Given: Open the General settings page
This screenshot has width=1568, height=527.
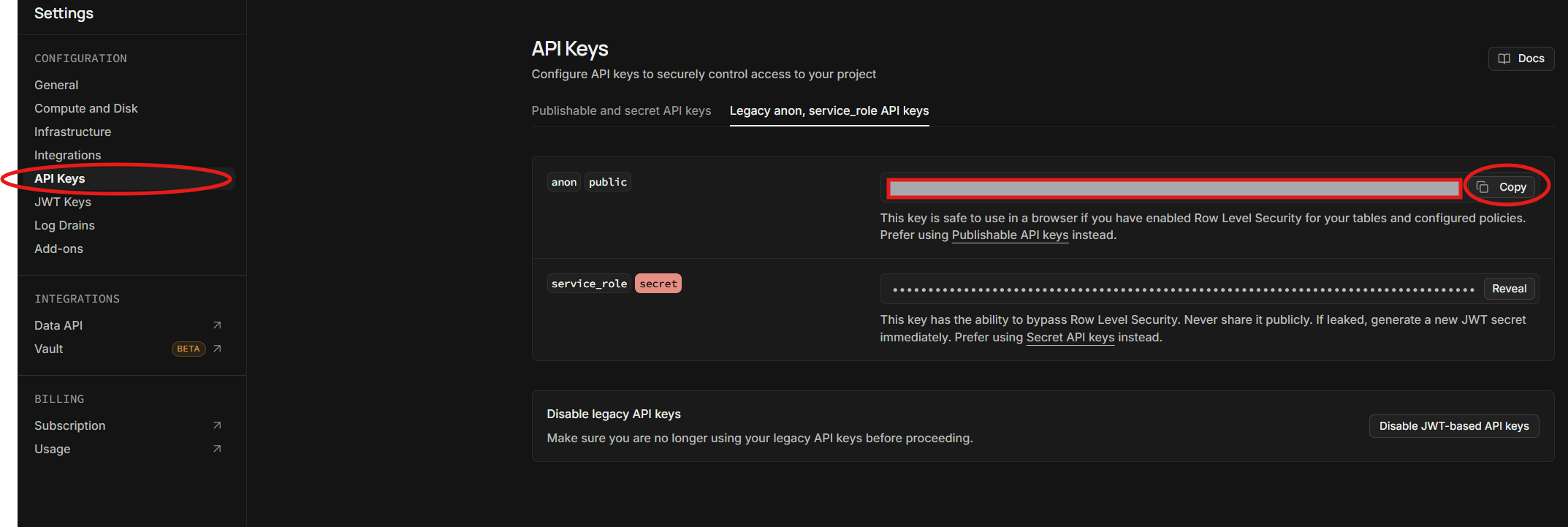Looking at the screenshot, I should 56,85.
